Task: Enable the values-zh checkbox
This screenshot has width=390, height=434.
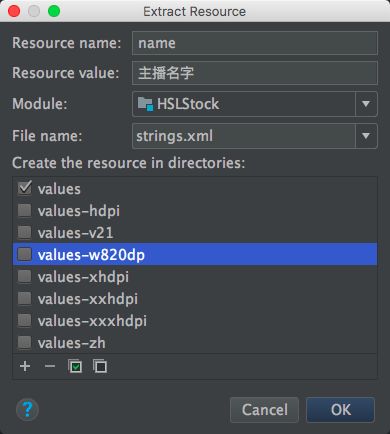Action: point(25,342)
